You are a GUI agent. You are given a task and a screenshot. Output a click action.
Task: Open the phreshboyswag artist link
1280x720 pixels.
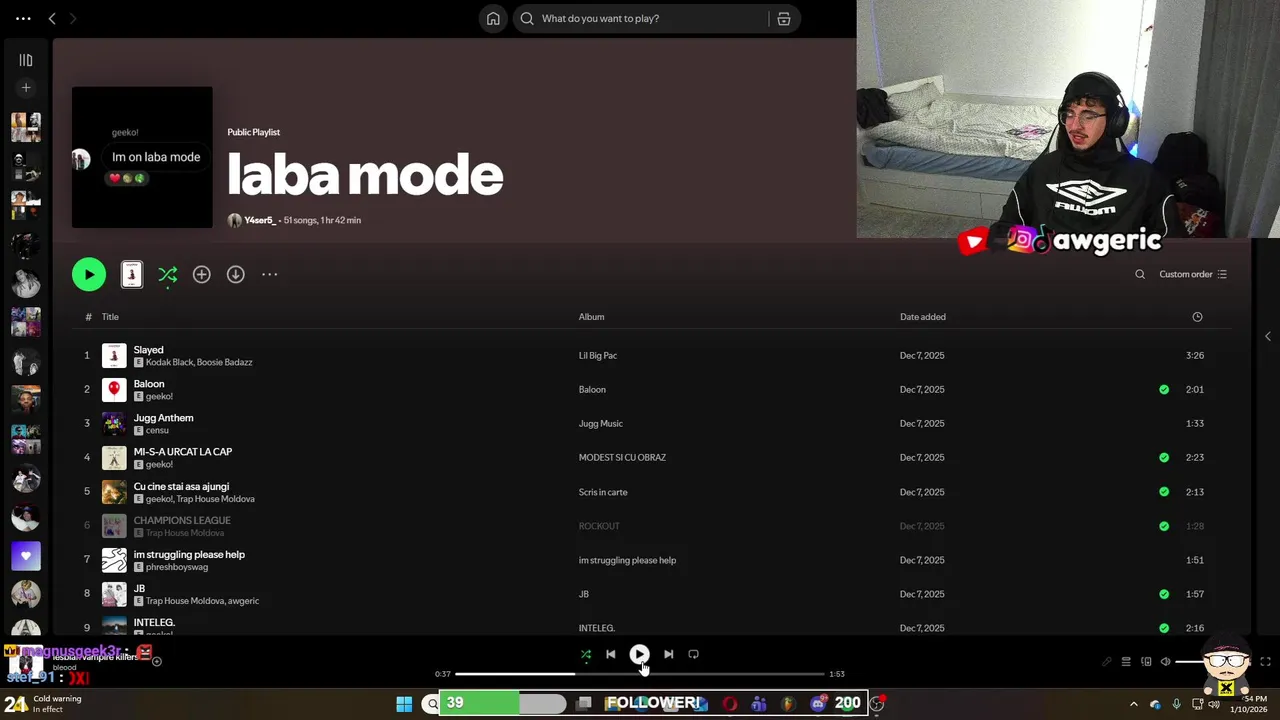tap(177, 567)
